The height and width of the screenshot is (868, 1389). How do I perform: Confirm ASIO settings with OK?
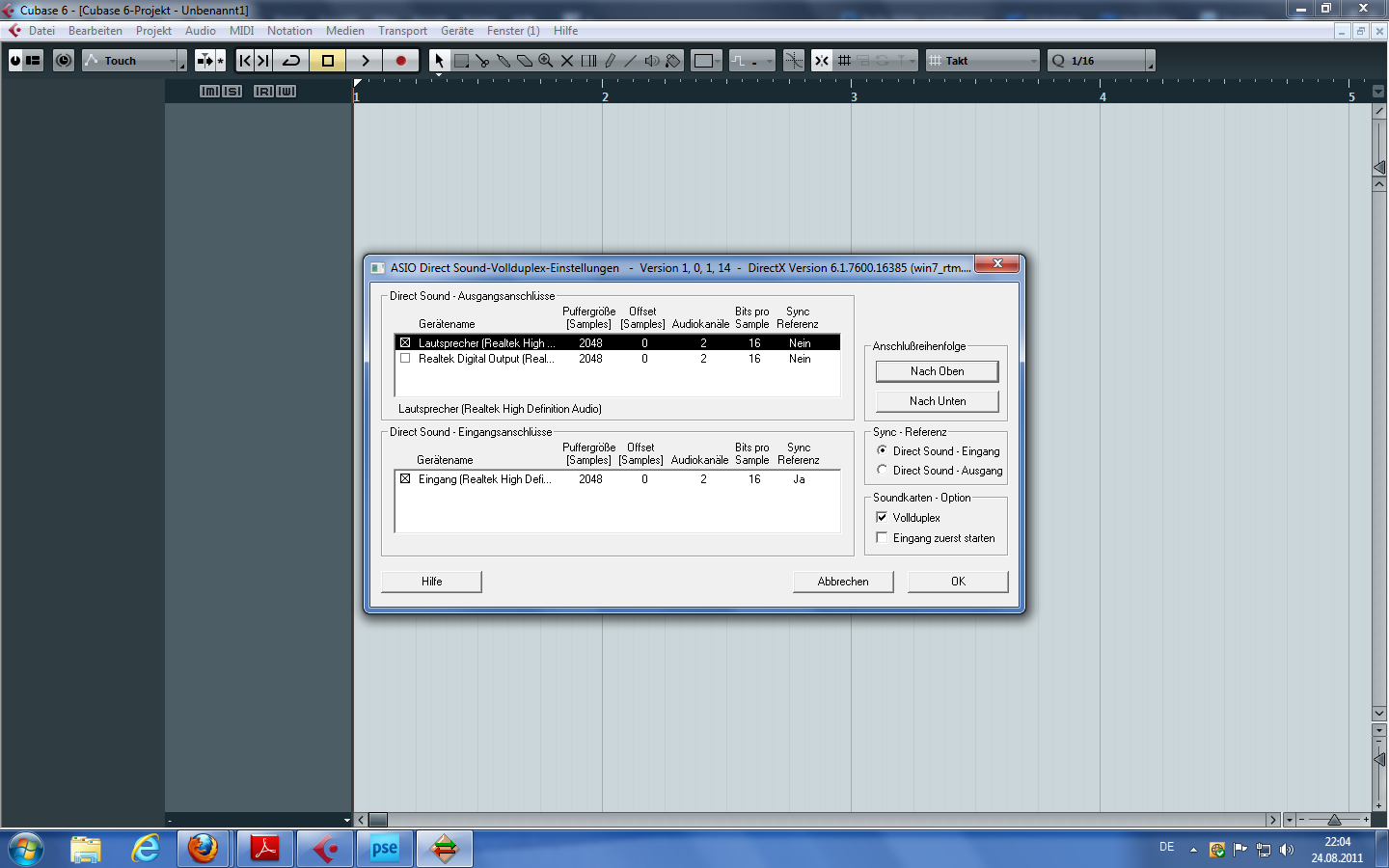(x=958, y=582)
